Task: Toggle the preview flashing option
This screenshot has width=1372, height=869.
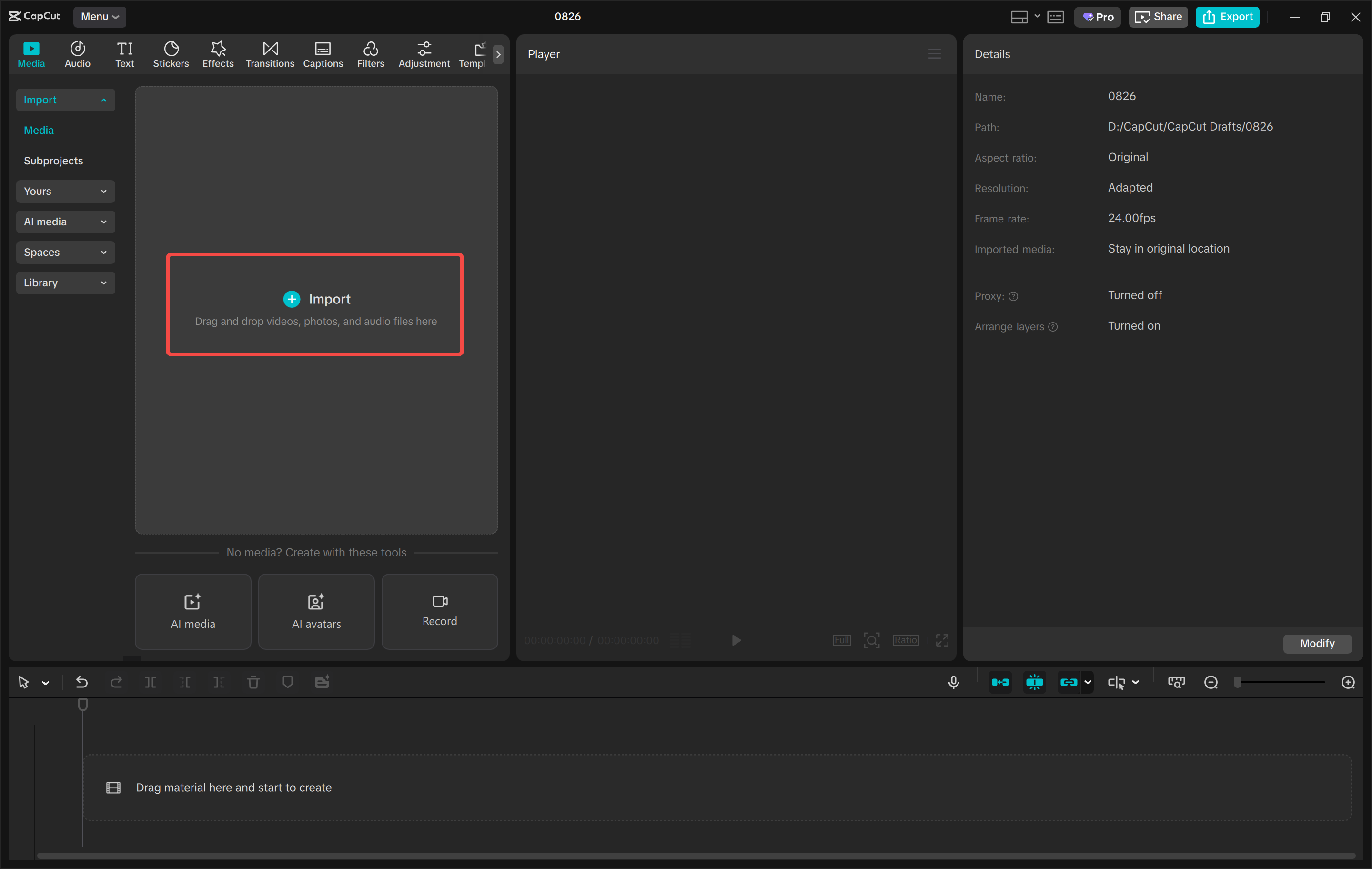Action: (1034, 681)
